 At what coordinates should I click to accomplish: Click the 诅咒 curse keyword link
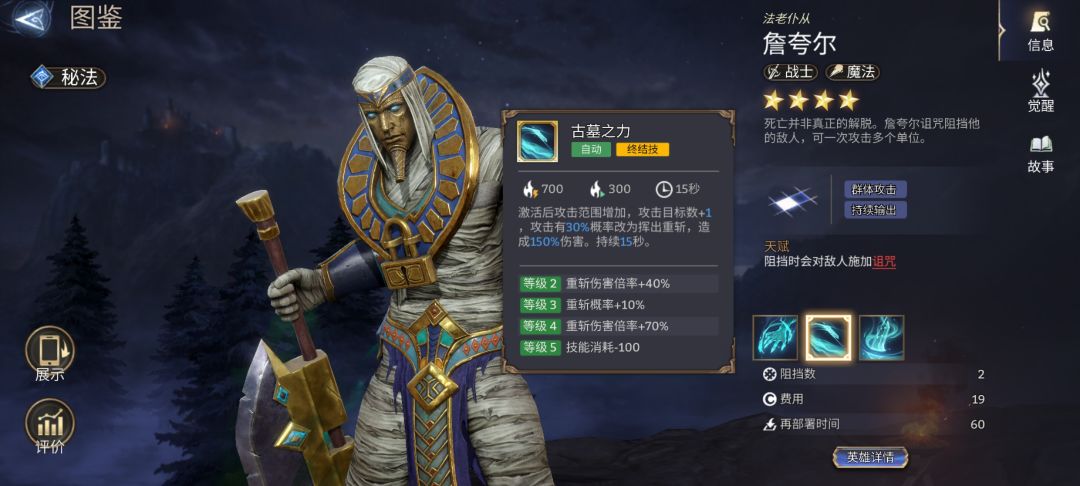[x=884, y=262]
